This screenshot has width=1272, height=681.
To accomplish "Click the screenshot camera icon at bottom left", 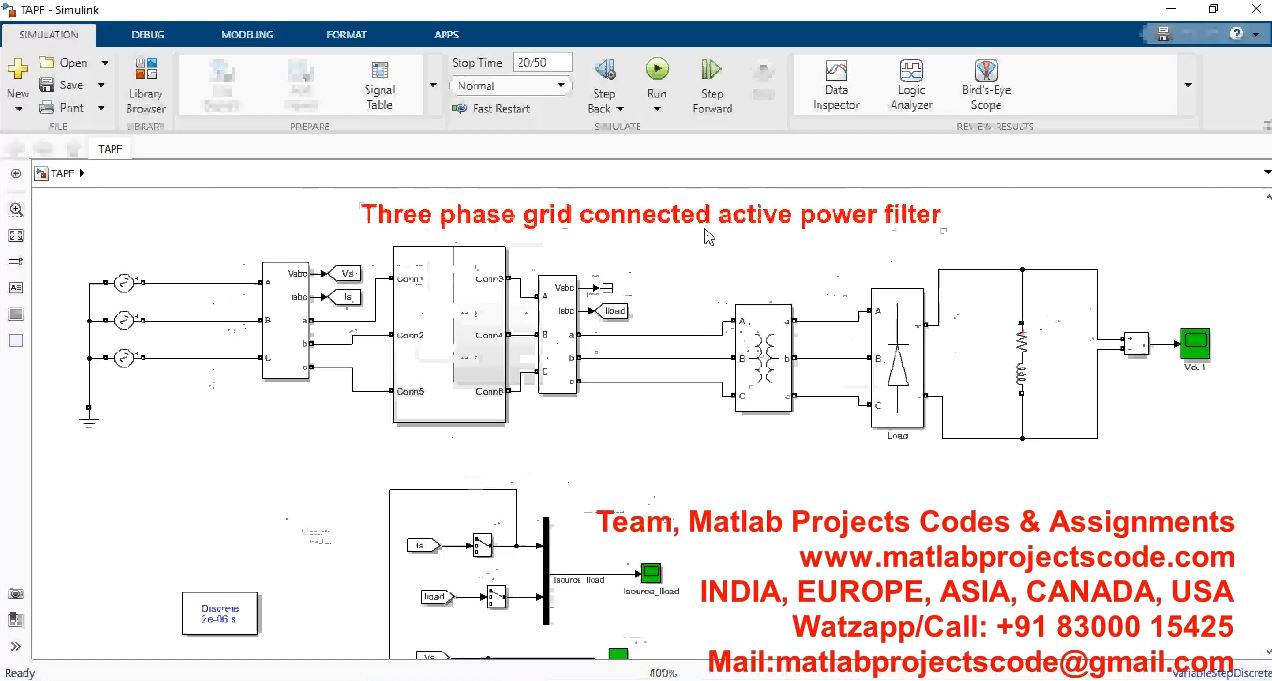I will coord(16,593).
